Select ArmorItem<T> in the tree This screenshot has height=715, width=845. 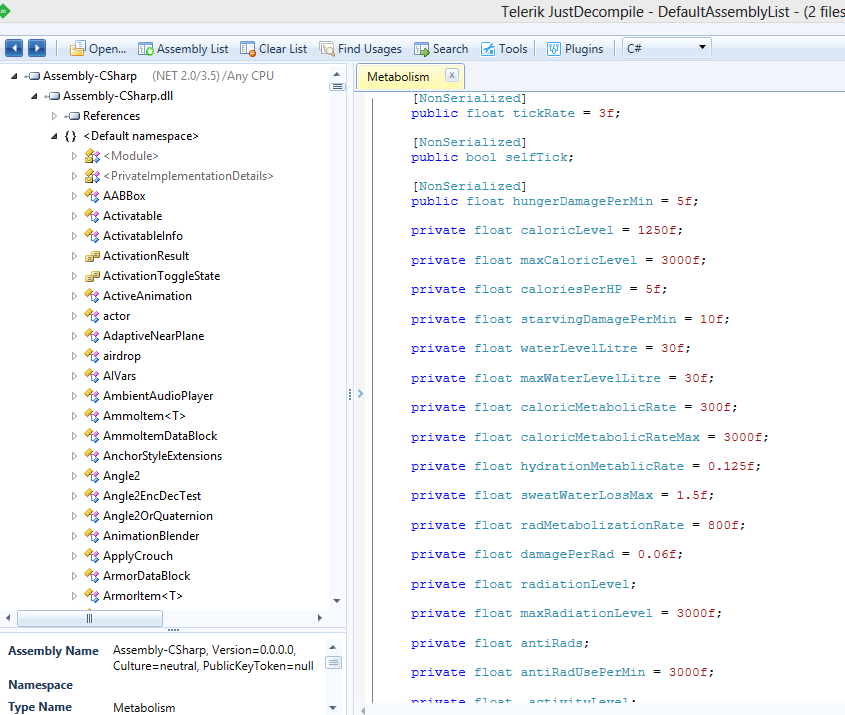(143, 596)
